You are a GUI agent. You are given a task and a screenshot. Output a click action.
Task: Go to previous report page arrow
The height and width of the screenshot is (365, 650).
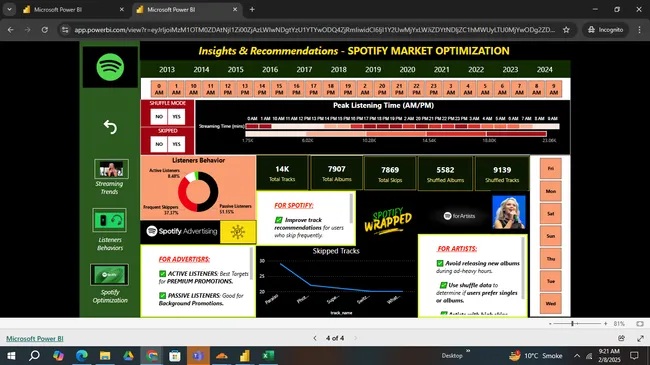point(315,338)
